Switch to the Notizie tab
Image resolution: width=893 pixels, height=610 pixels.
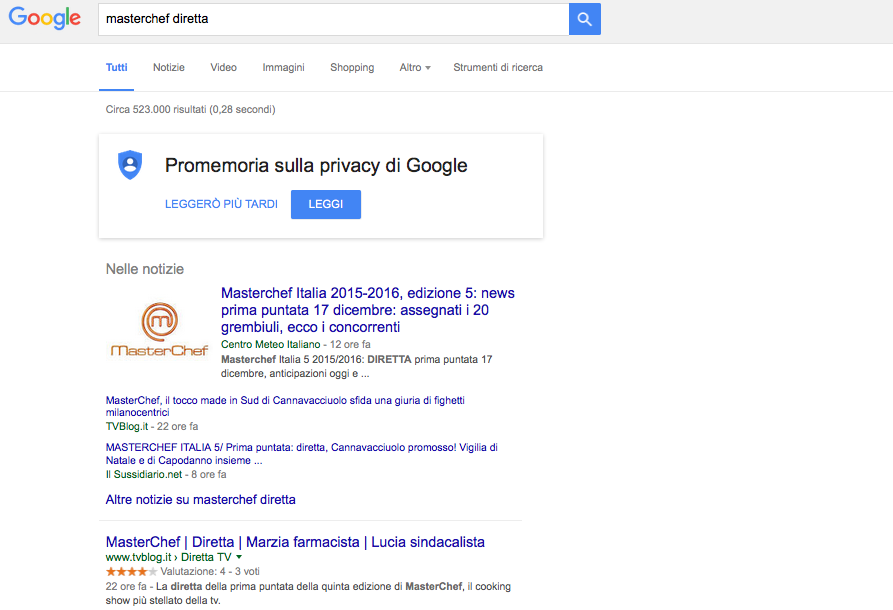(x=169, y=67)
